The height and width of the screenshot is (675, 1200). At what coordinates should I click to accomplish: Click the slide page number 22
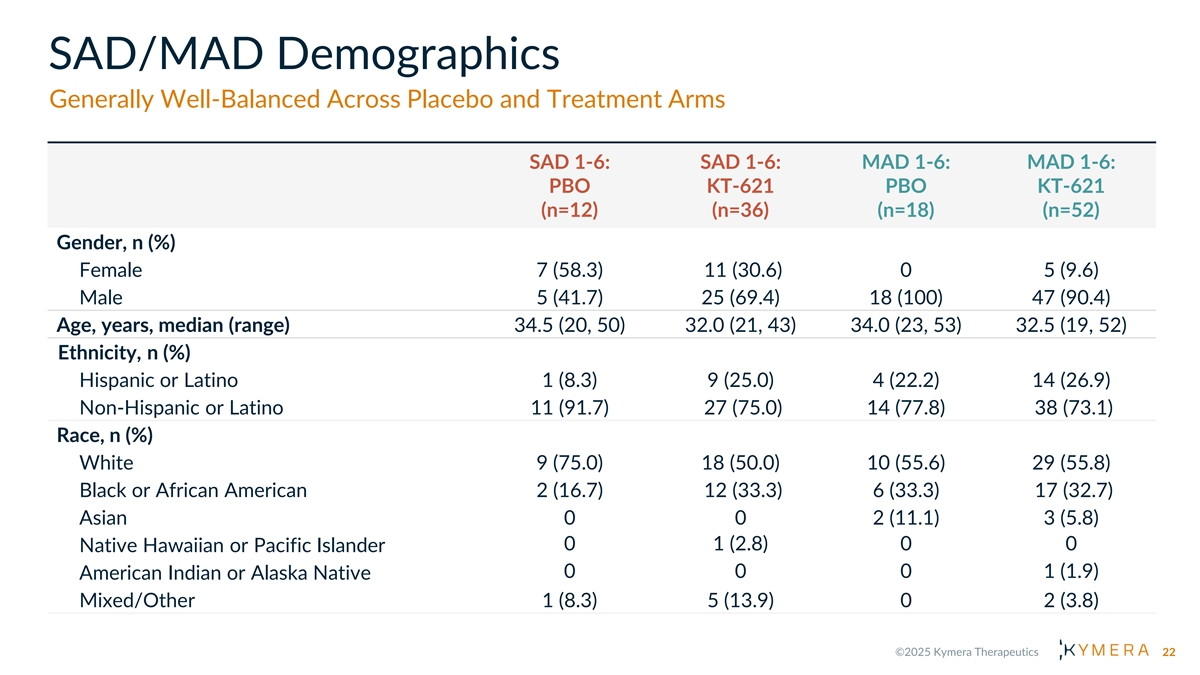(x=1168, y=652)
